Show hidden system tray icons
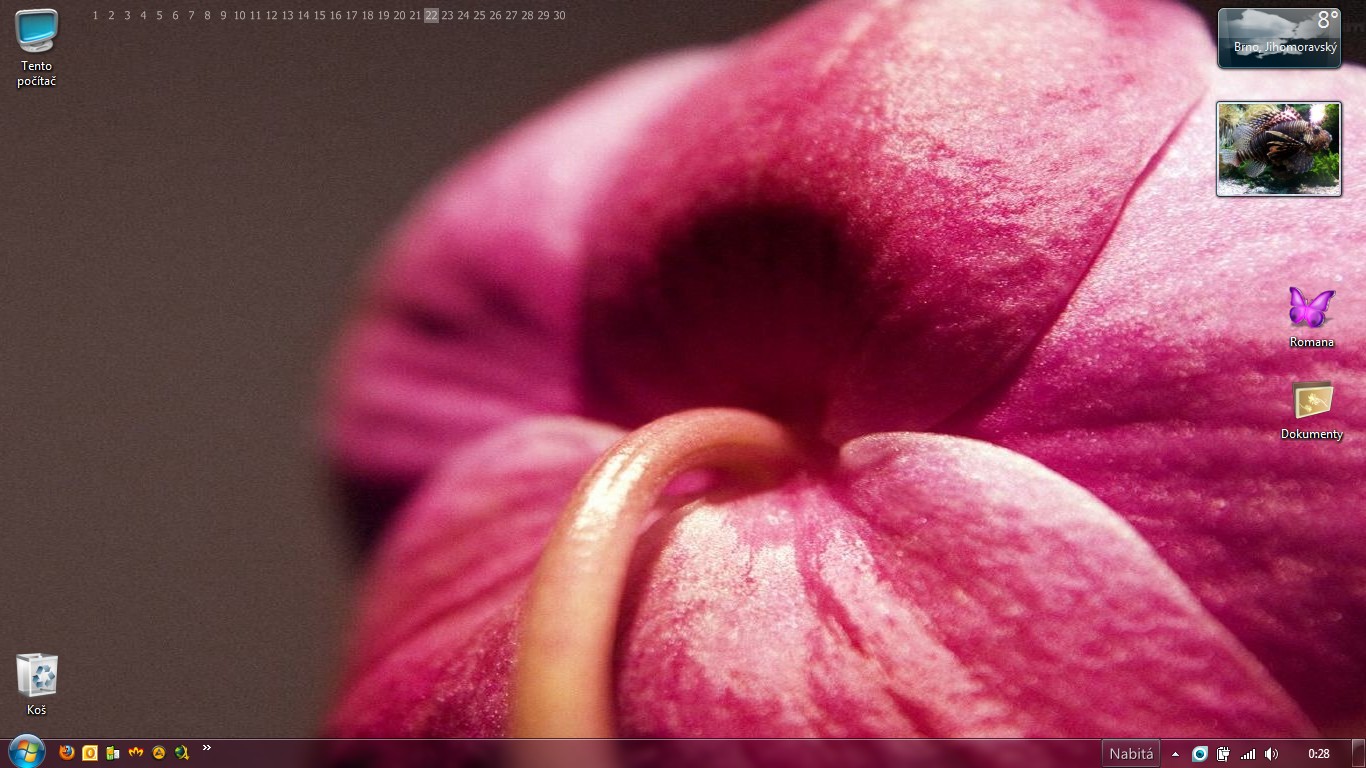This screenshot has width=1366, height=768. pos(1176,754)
